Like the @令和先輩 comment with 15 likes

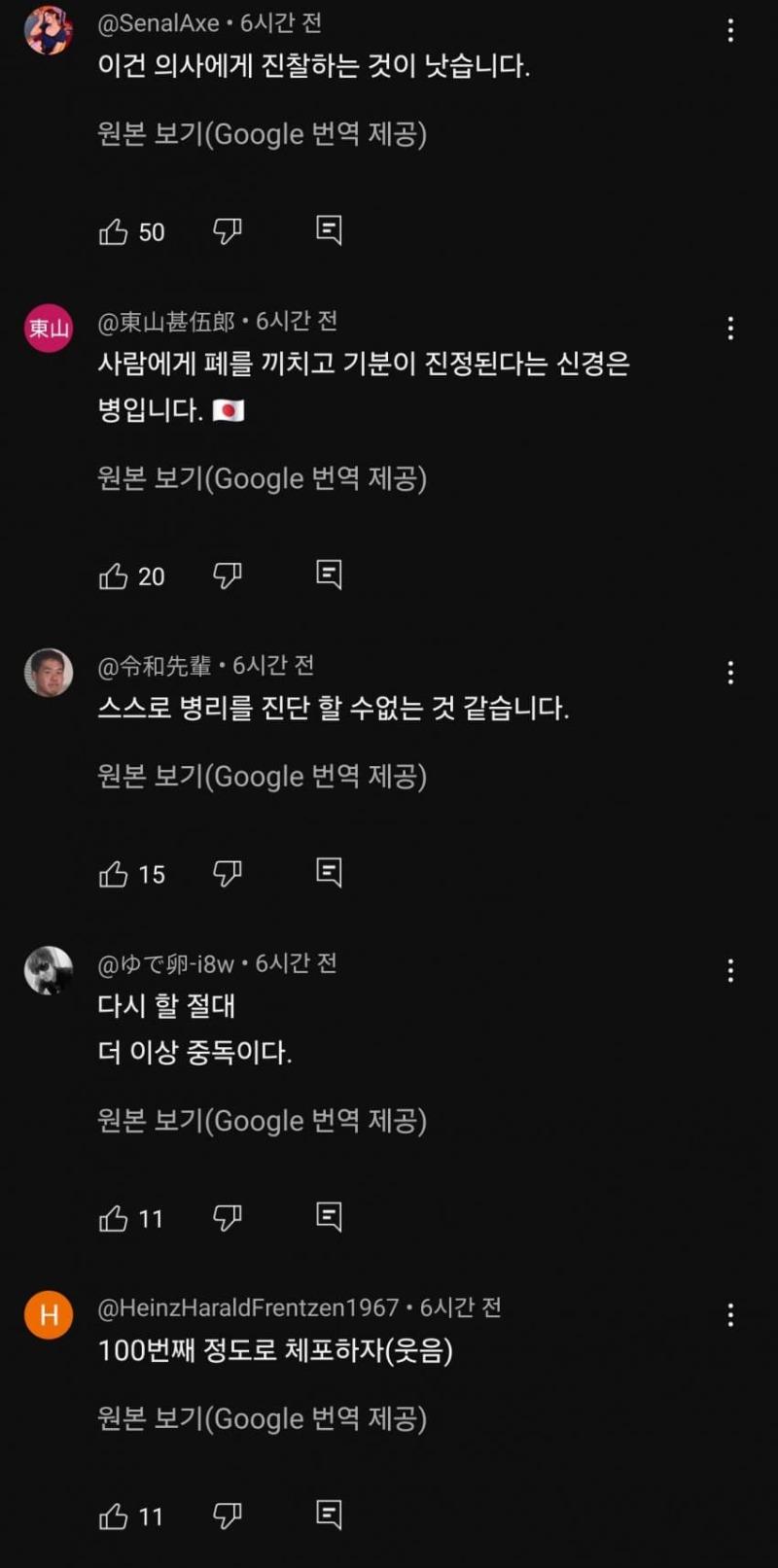[114, 874]
